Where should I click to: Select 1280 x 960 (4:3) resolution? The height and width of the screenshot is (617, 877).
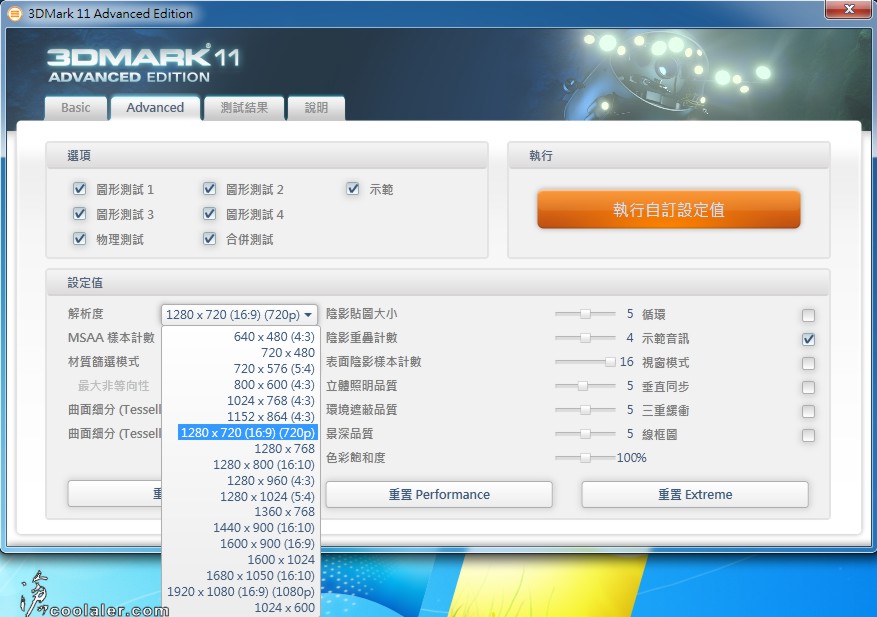271,481
